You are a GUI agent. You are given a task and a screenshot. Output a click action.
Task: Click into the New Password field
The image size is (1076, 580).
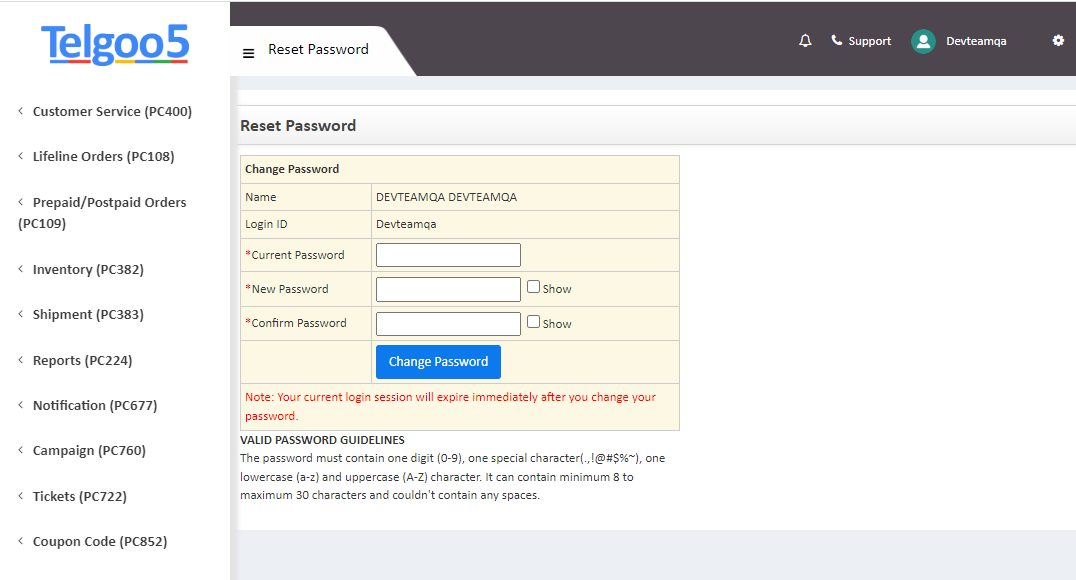pyautogui.click(x=448, y=290)
